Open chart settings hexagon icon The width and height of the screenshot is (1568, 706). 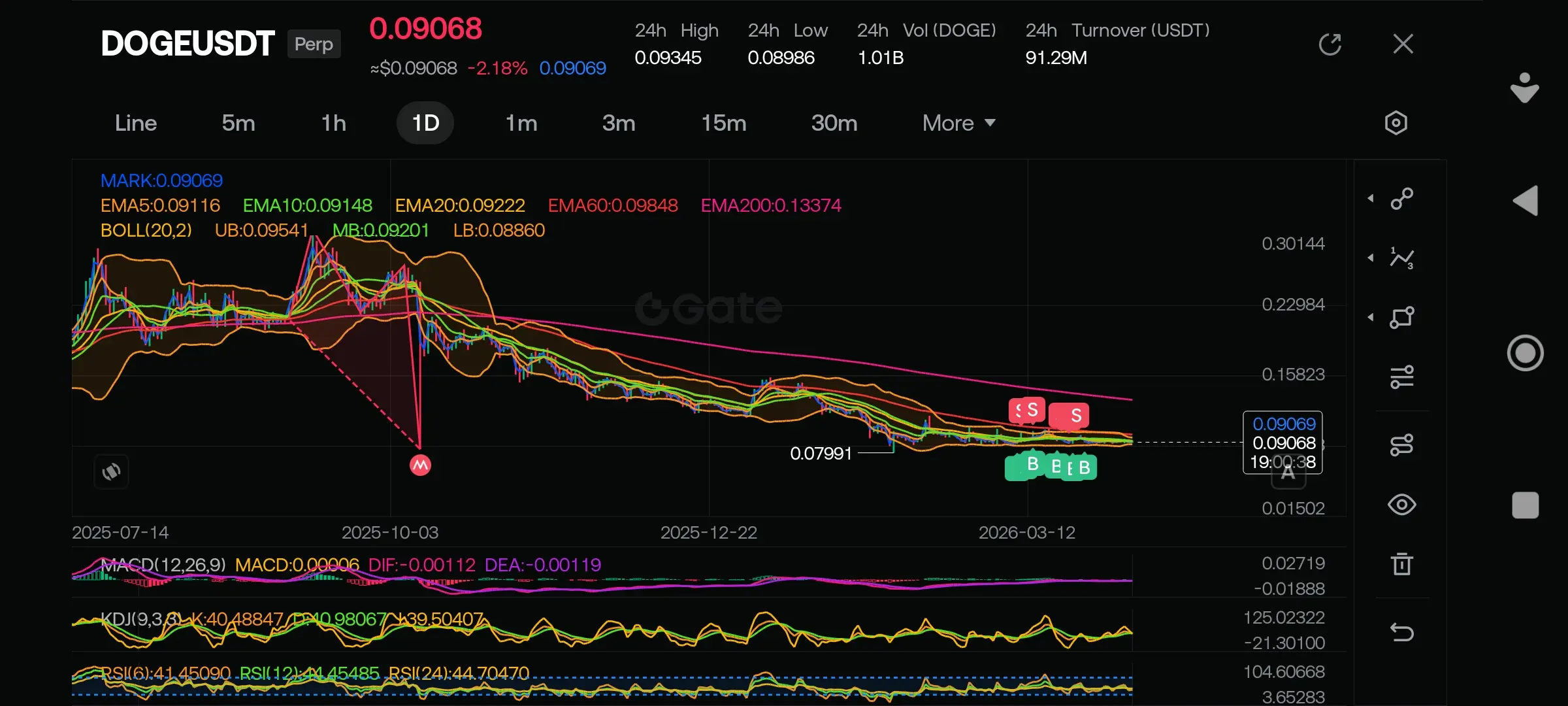coord(1396,123)
